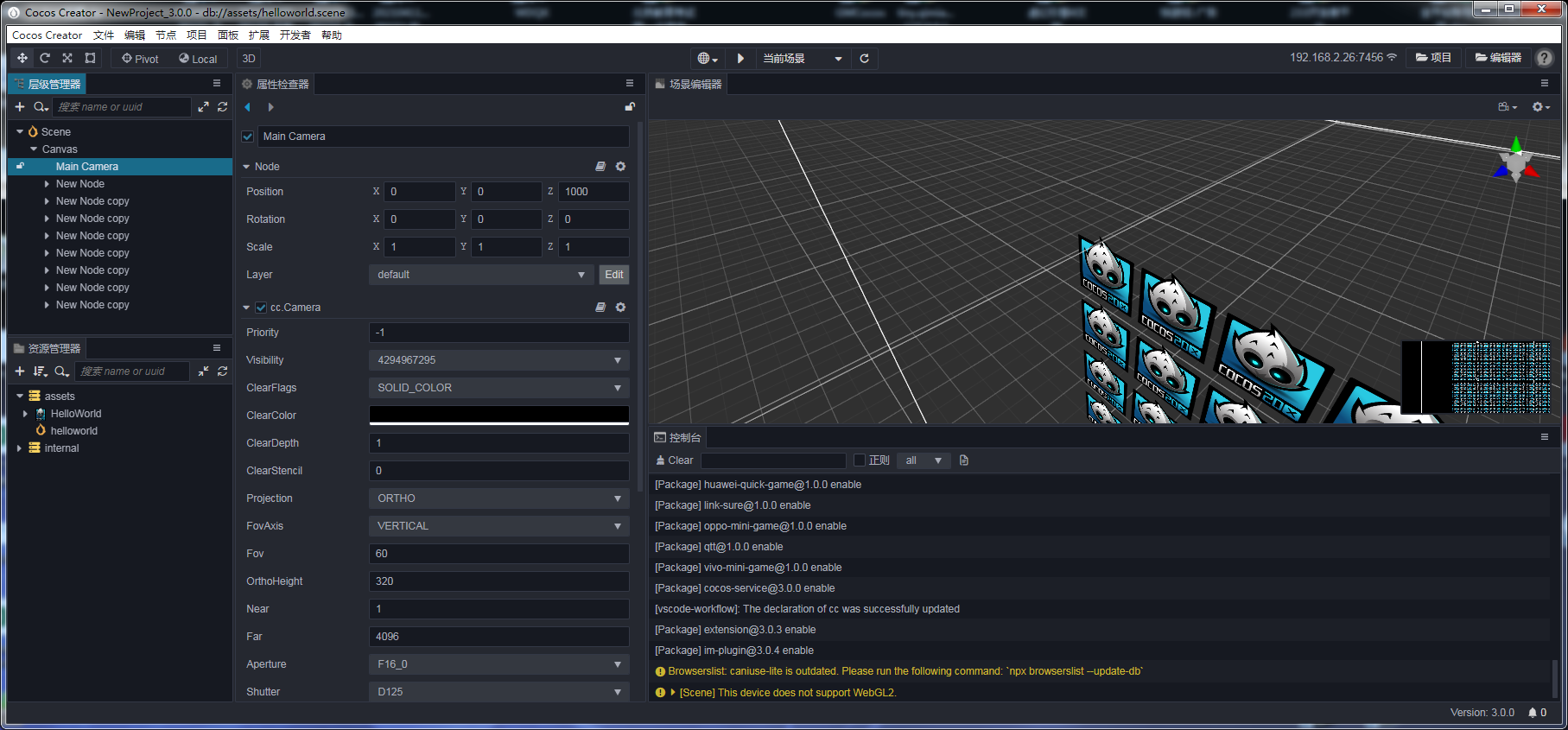Select the rotate transform tool

coord(45,59)
